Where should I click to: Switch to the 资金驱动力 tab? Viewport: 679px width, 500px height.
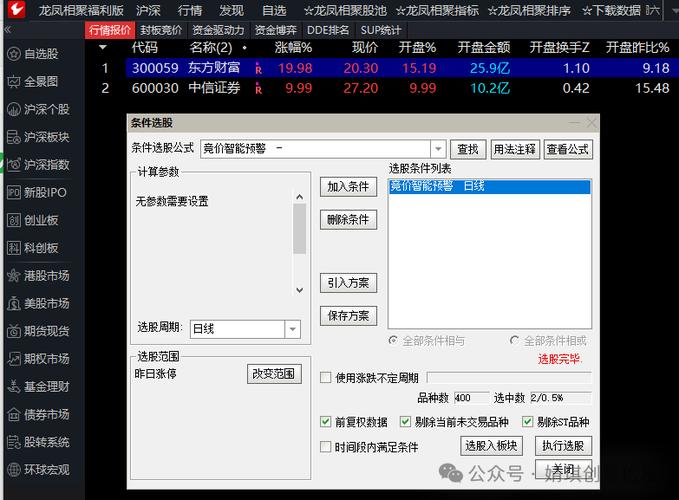coord(218,30)
